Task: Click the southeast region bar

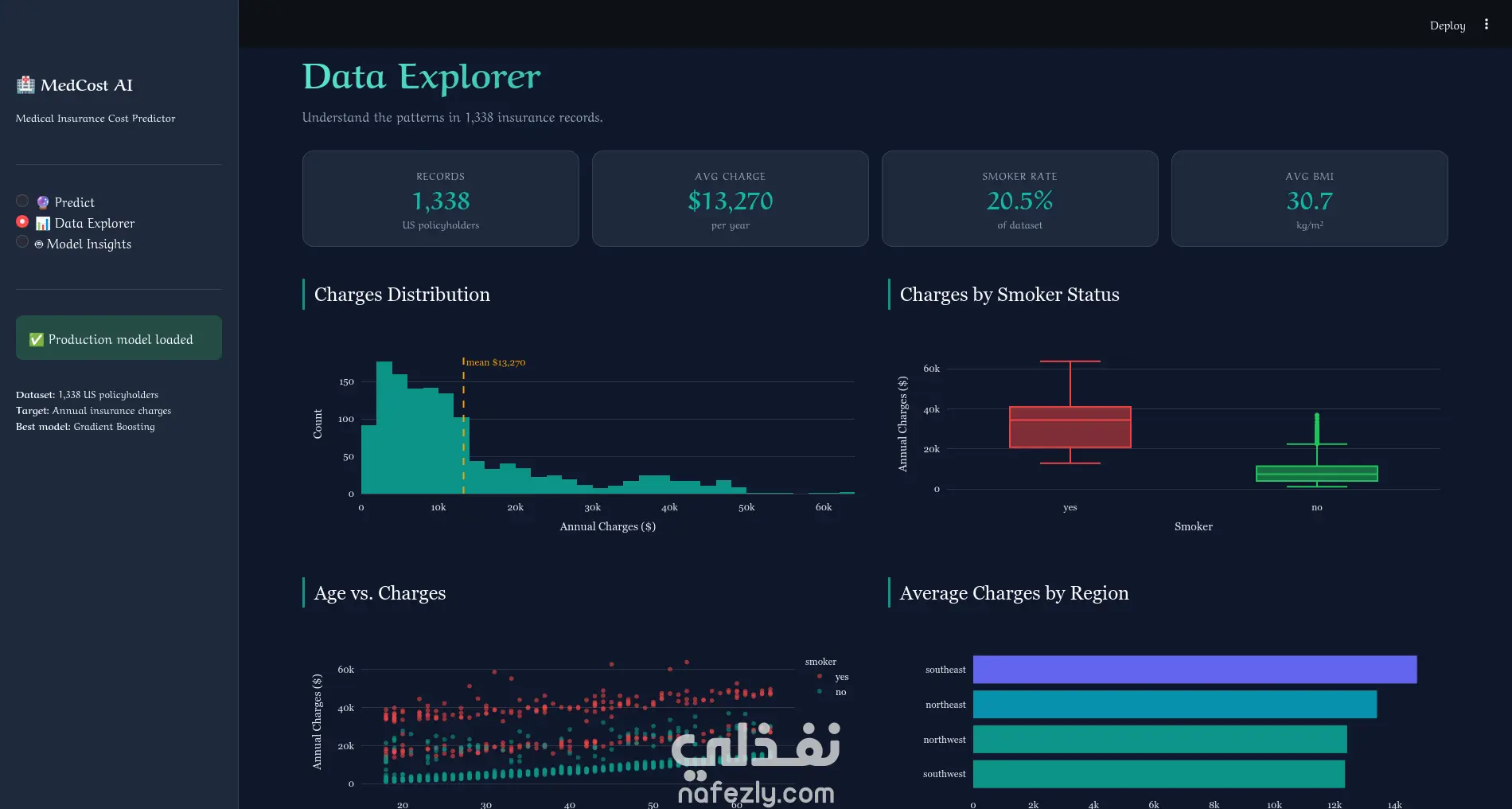Action: point(1194,670)
